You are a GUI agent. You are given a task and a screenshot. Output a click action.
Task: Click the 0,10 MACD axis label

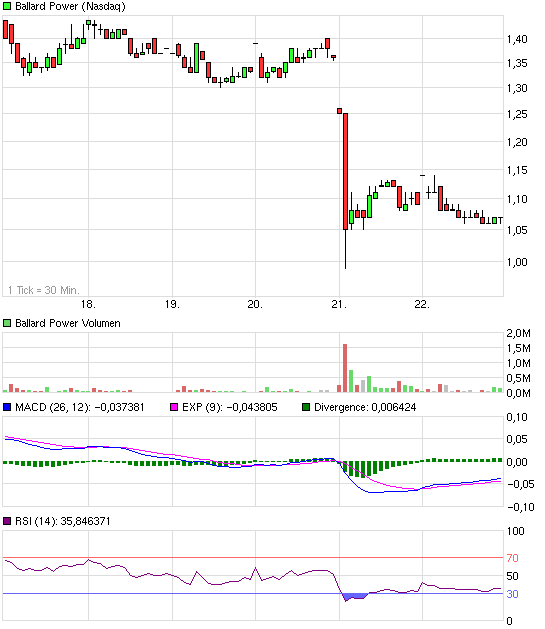pyautogui.click(x=517, y=417)
